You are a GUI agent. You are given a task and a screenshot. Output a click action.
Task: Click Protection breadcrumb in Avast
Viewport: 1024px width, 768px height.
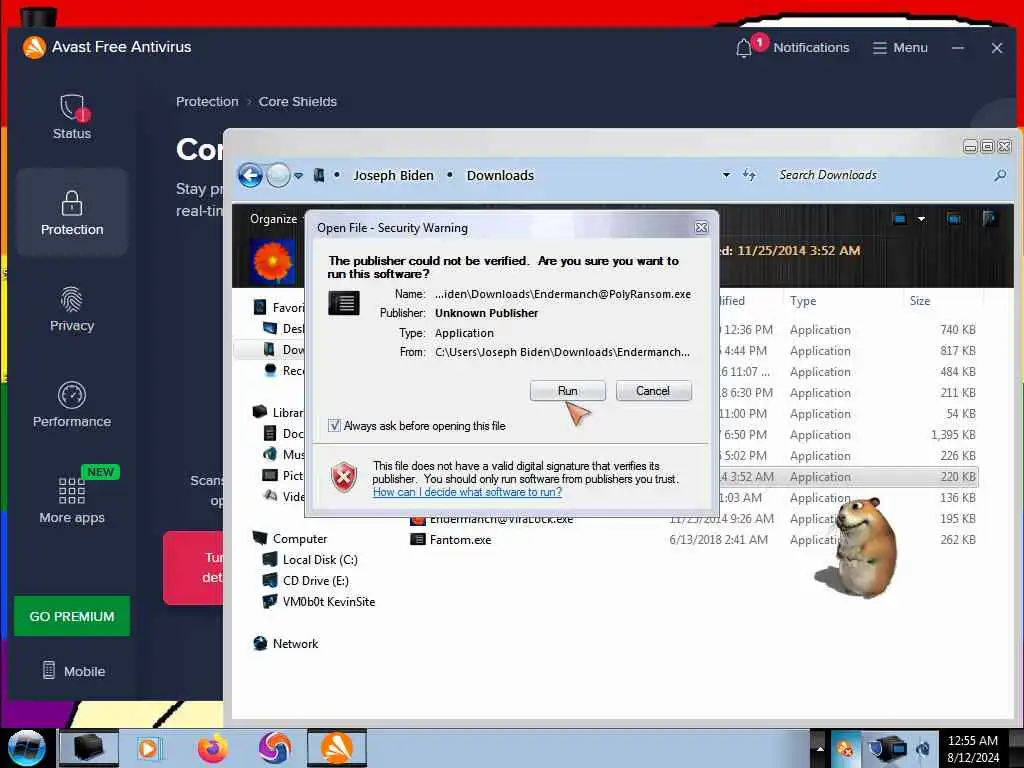point(207,101)
